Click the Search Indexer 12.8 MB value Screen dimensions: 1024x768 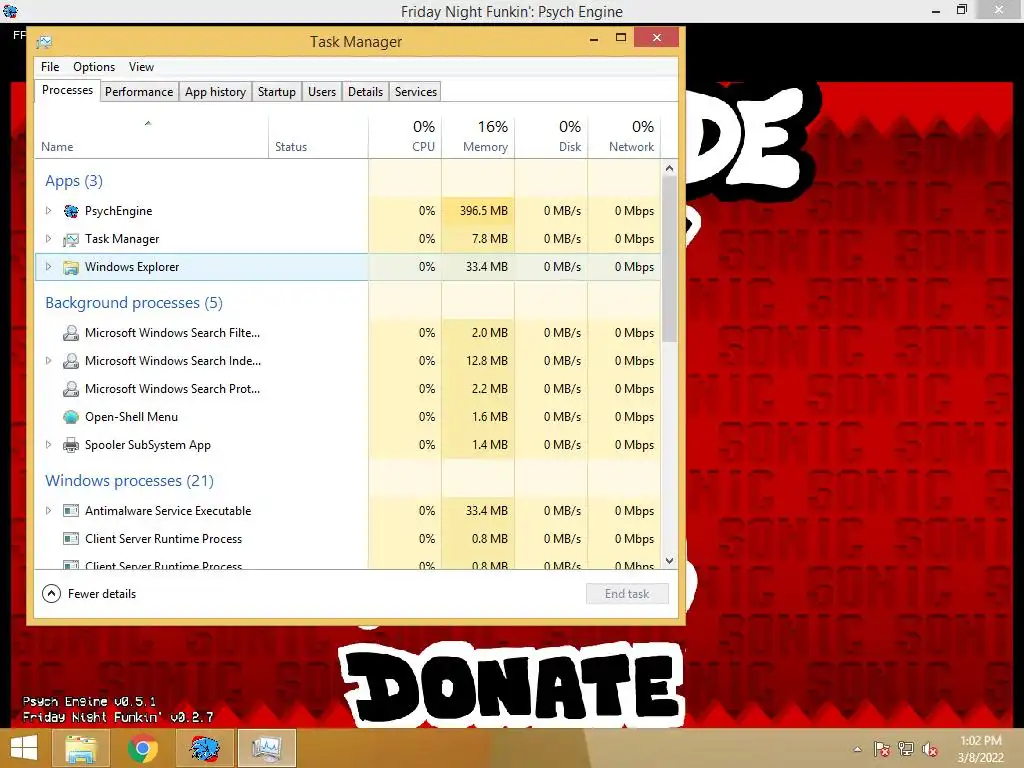pyautogui.click(x=487, y=360)
